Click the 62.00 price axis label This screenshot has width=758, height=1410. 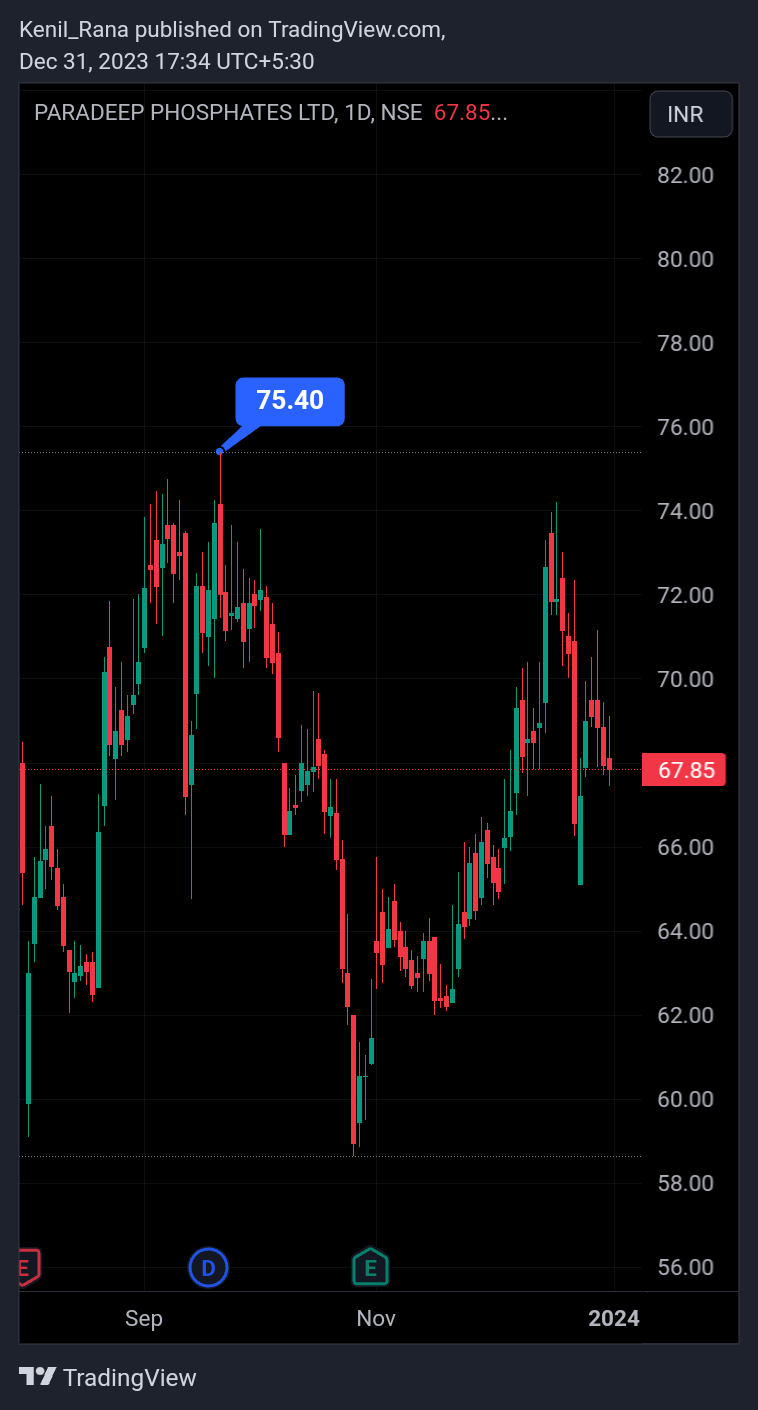685,1015
